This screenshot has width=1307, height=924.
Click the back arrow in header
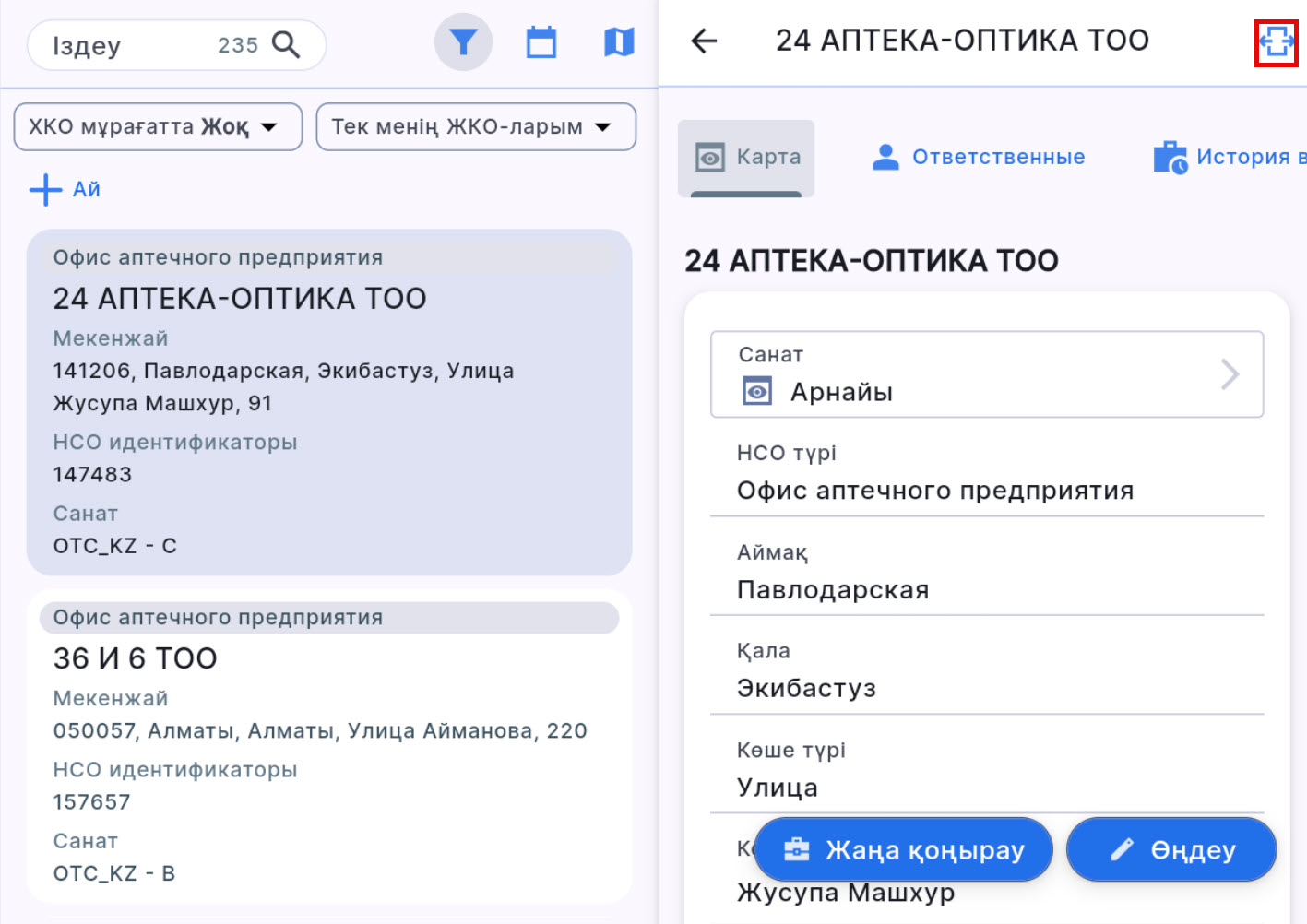coord(704,41)
